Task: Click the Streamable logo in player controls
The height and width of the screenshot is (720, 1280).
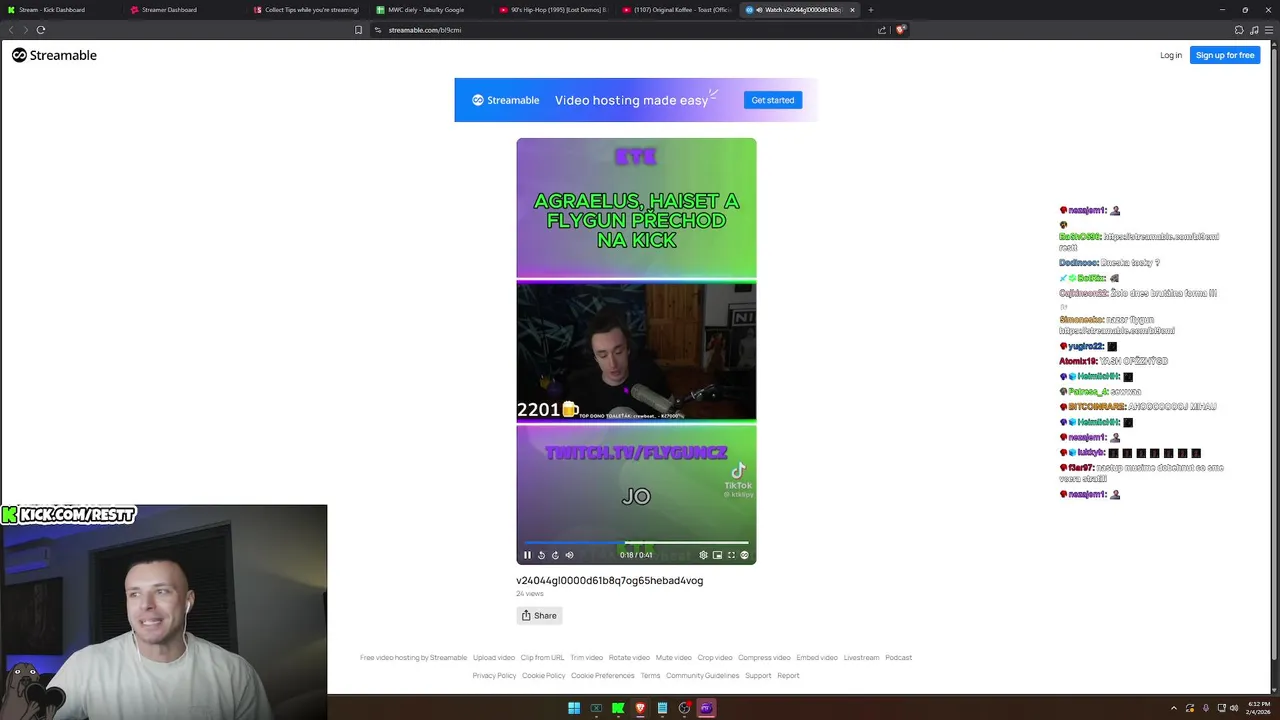Action: point(744,555)
